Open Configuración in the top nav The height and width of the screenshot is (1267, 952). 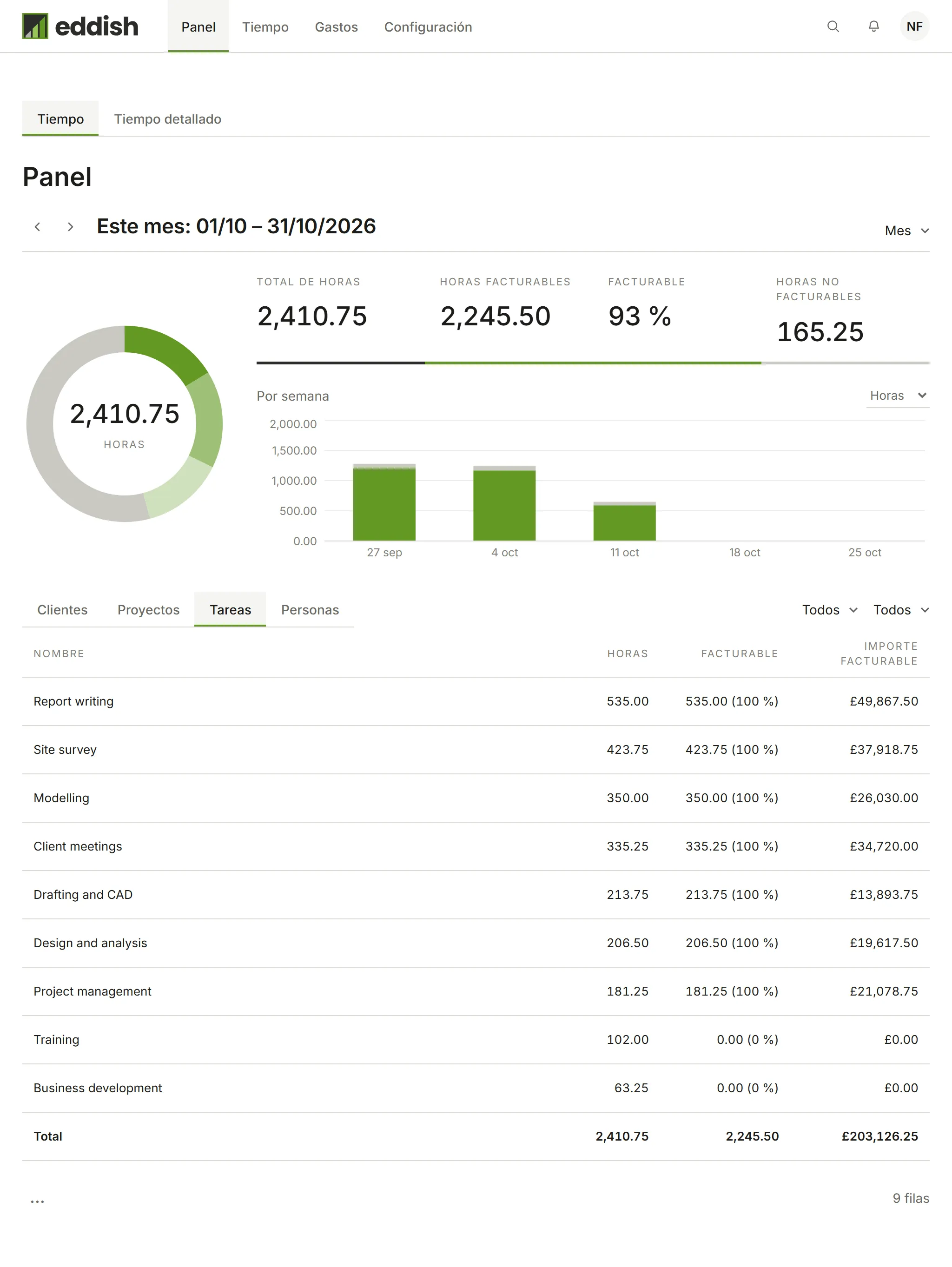click(428, 27)
